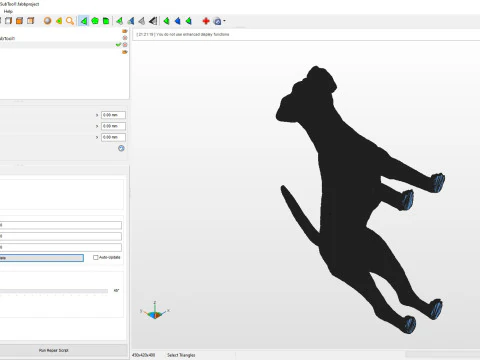Screen dimensions: 480x360
Task: Select the cube view with orange side
Action: coord(30,21)
